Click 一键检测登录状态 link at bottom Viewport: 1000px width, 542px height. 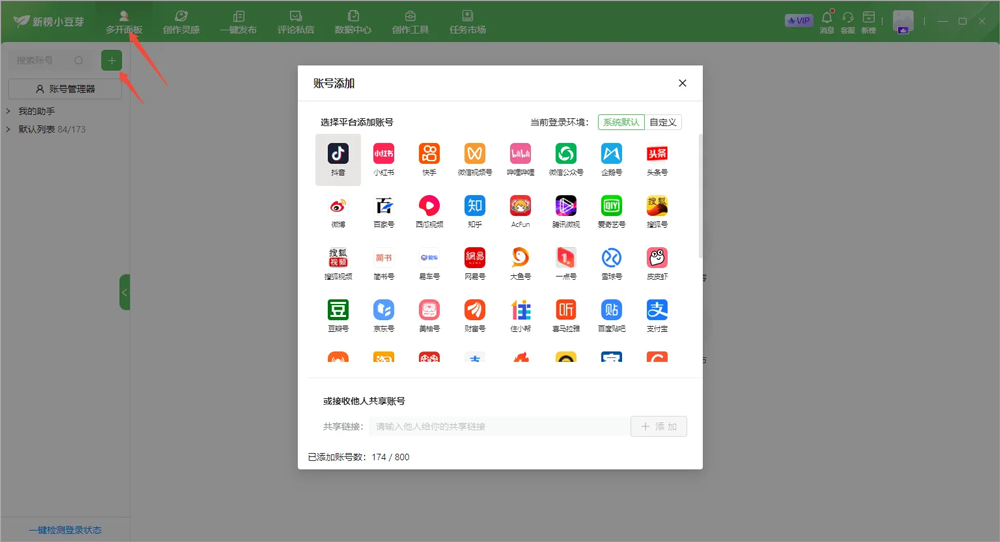coord(65,530)
